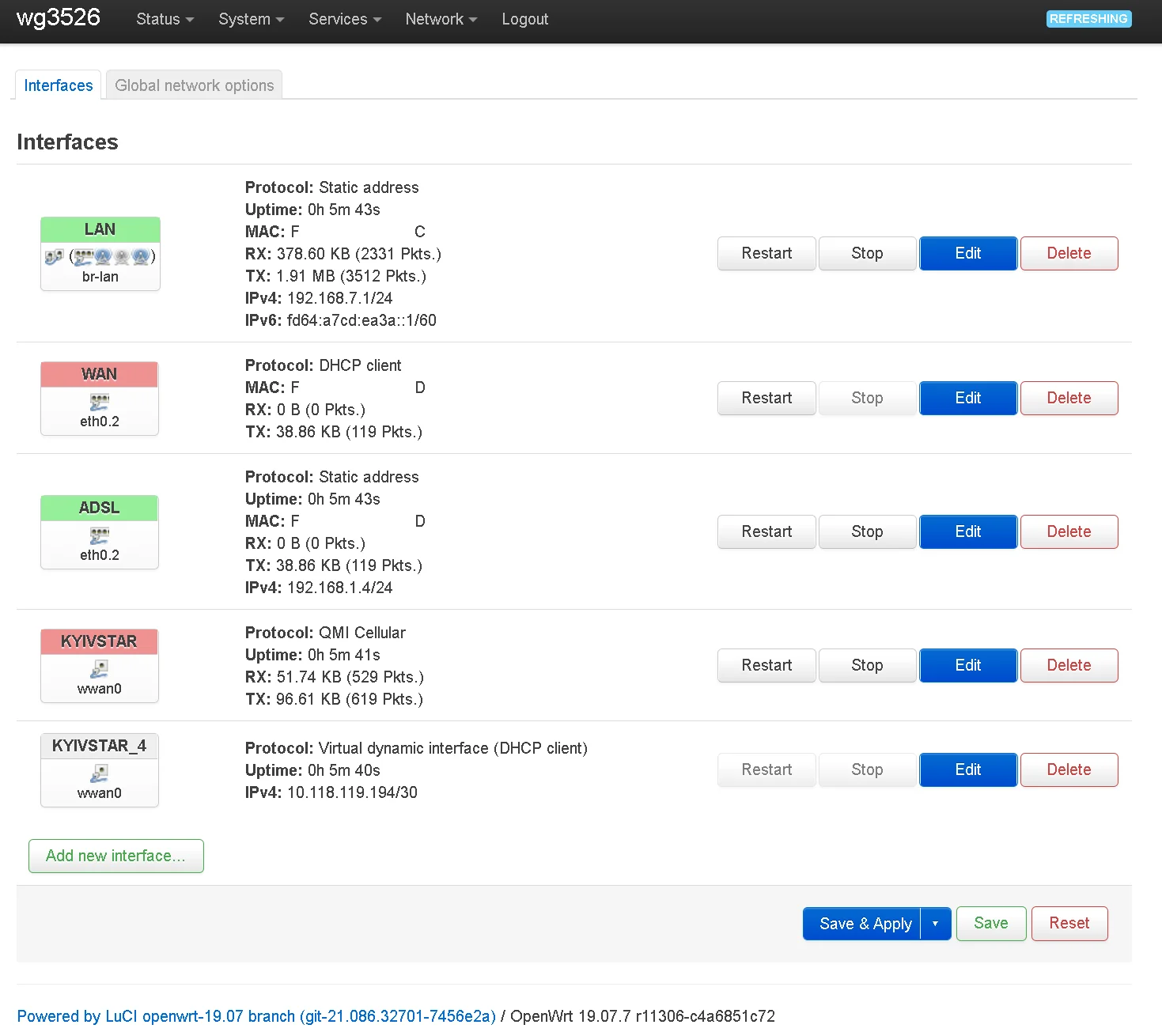The height and width of the screenshot is (1036, 1162).
Task: Click the KYIVSTAR_4 wwan0 device icon
Action: (100, 773)
